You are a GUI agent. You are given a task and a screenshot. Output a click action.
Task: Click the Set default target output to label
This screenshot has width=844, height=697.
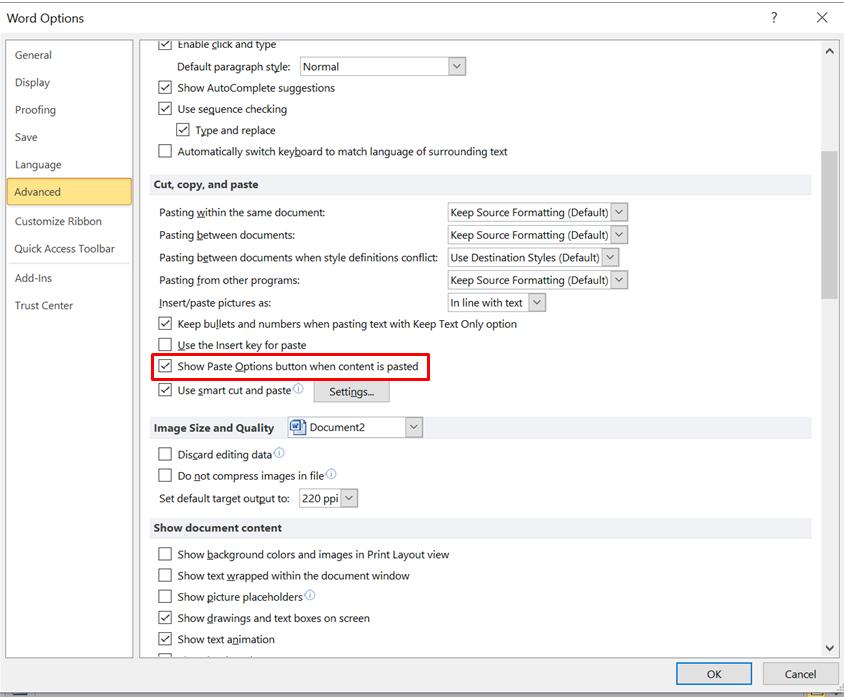point(224,498)
